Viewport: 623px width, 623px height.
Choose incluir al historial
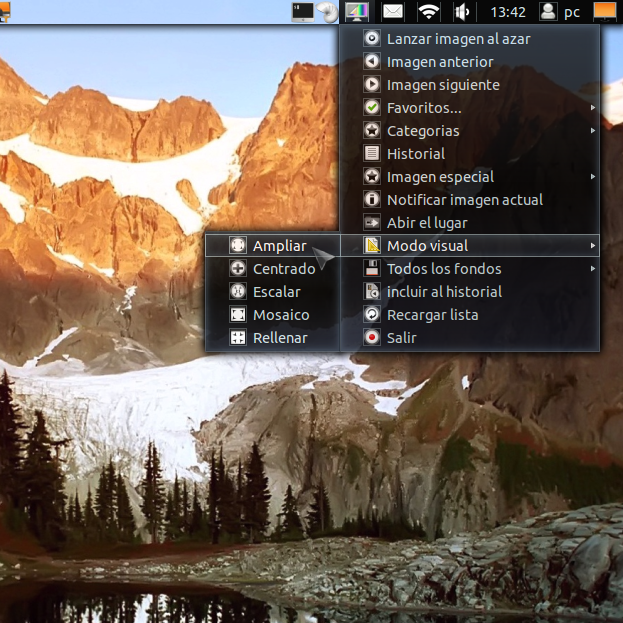click(470, 292)
